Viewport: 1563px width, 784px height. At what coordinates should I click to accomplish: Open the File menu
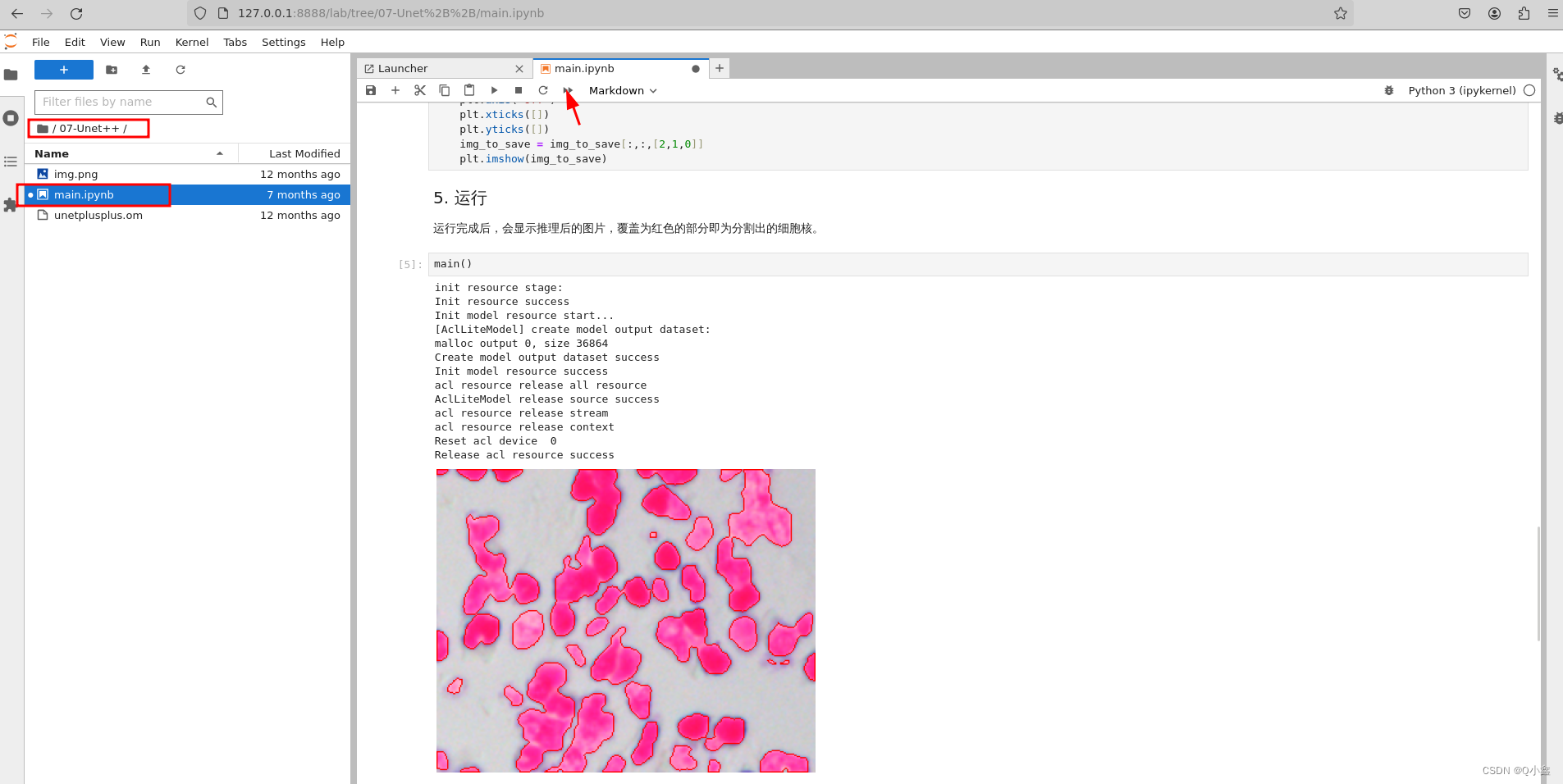tap(41, 42)
